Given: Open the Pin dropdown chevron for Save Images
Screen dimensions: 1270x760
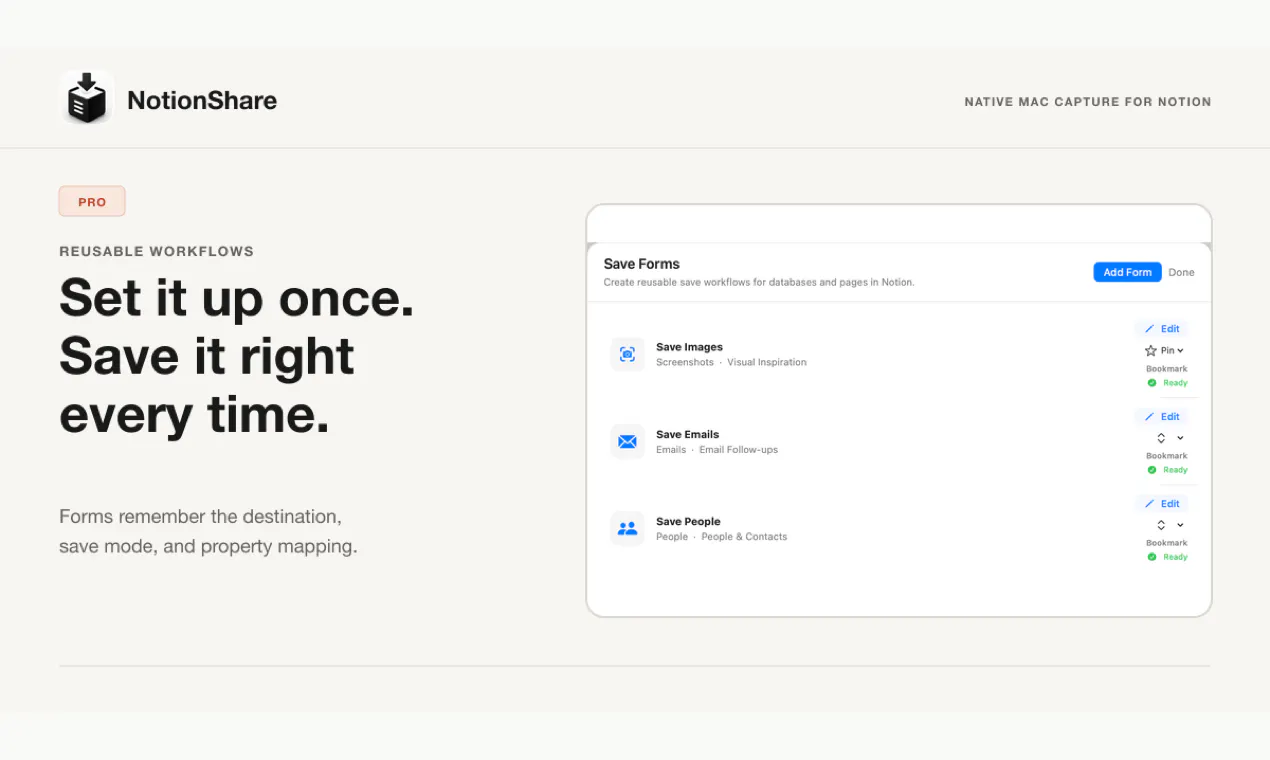Looking at the screenshot, I should tap(1181, 351).
